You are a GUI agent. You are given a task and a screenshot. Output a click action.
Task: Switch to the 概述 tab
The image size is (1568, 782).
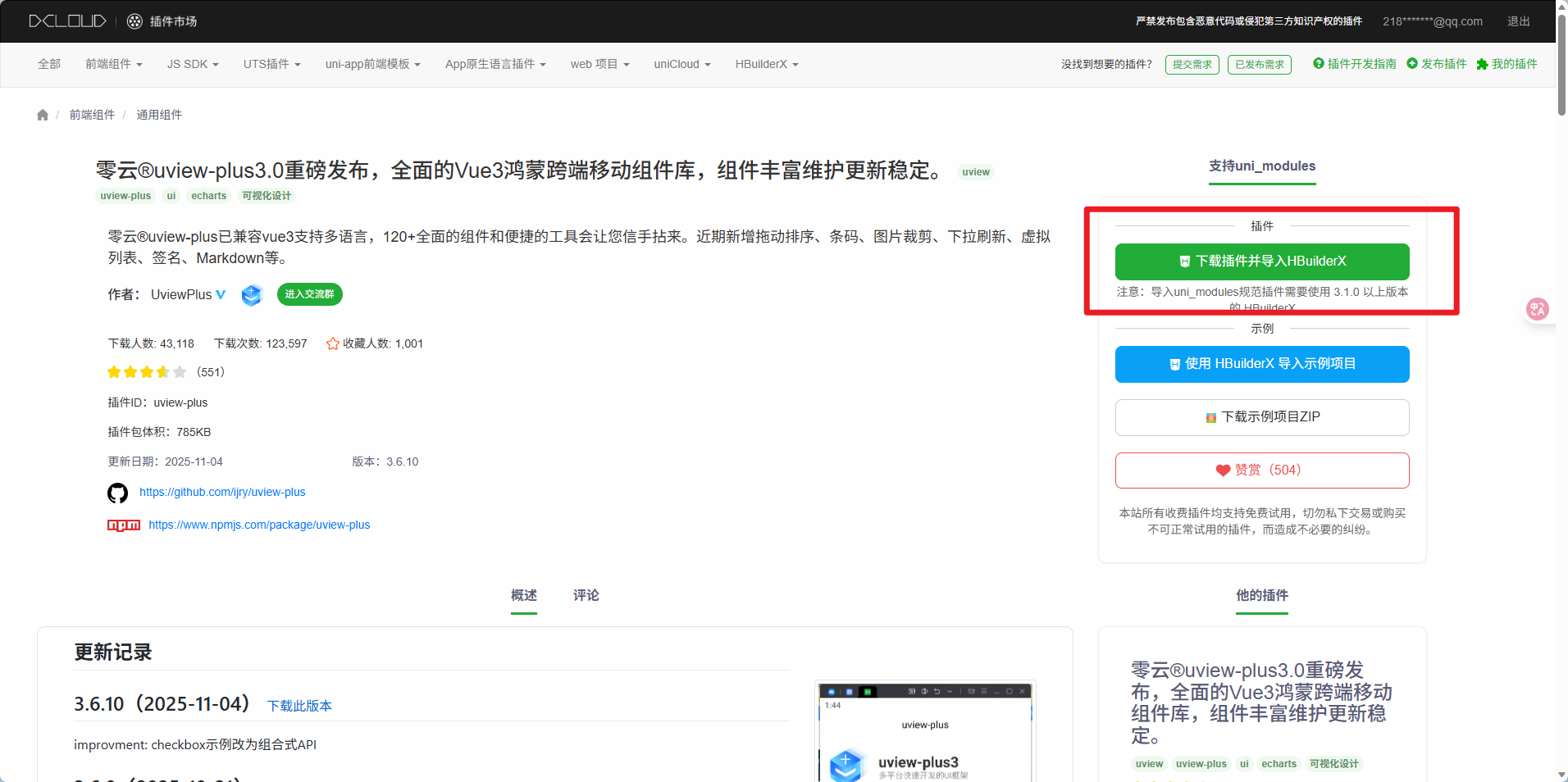click(524, 595)
